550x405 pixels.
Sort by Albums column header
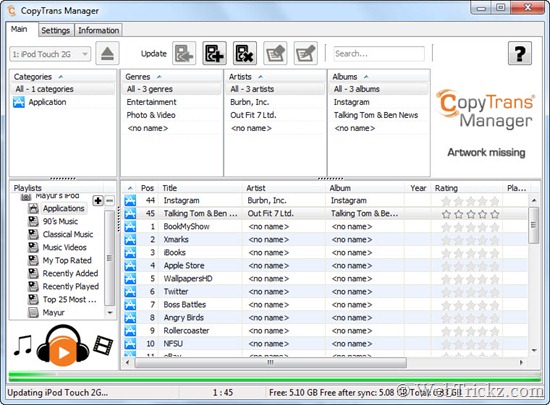379,76
